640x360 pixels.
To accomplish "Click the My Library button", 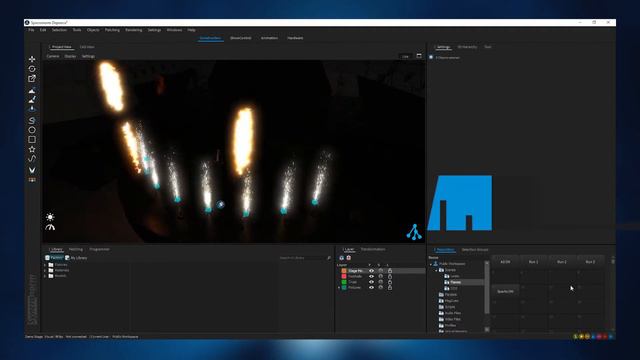I will pos(76,258).
